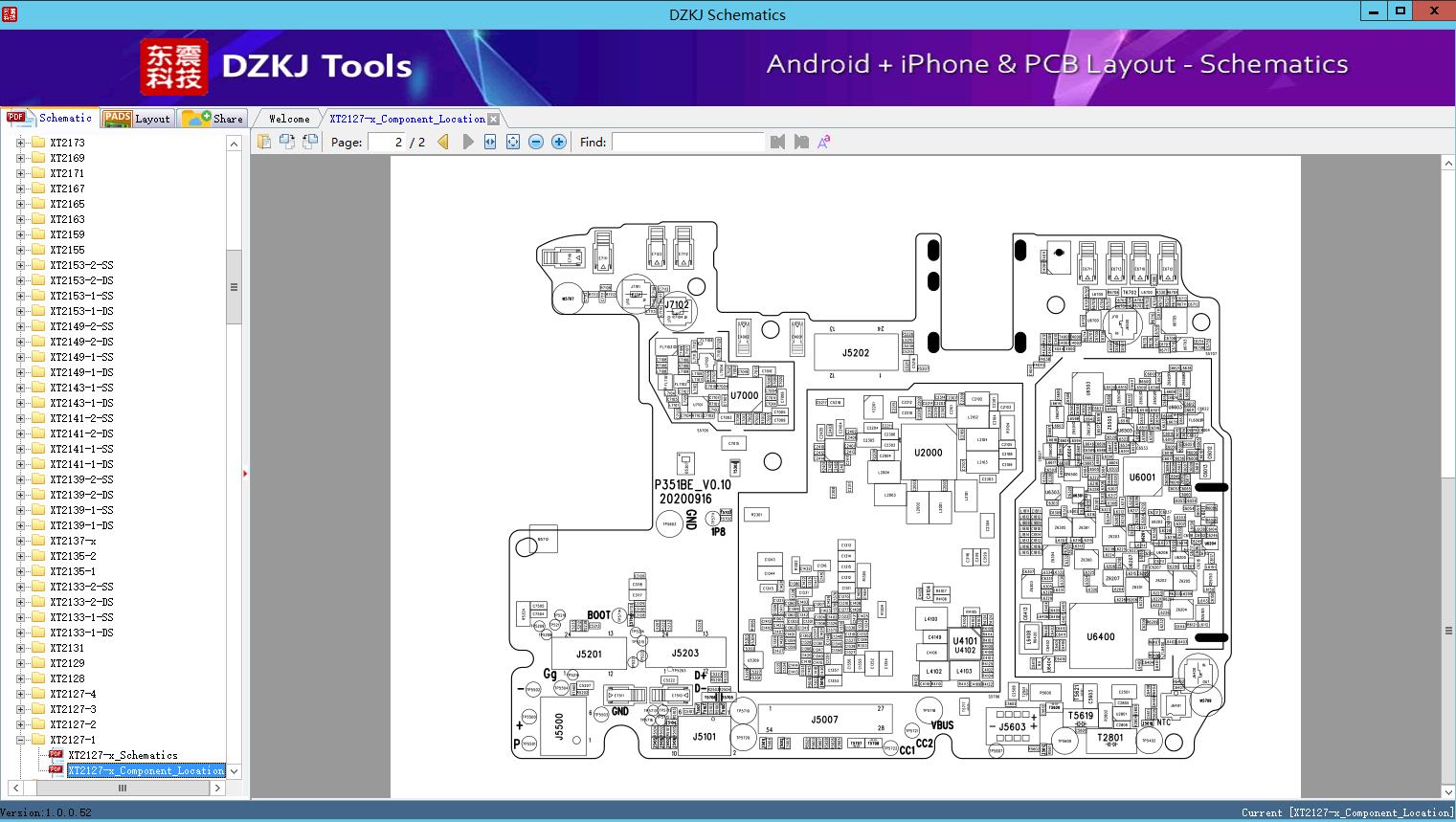Collapse the XT2127-1 tree folder

(x=21, y=740)
